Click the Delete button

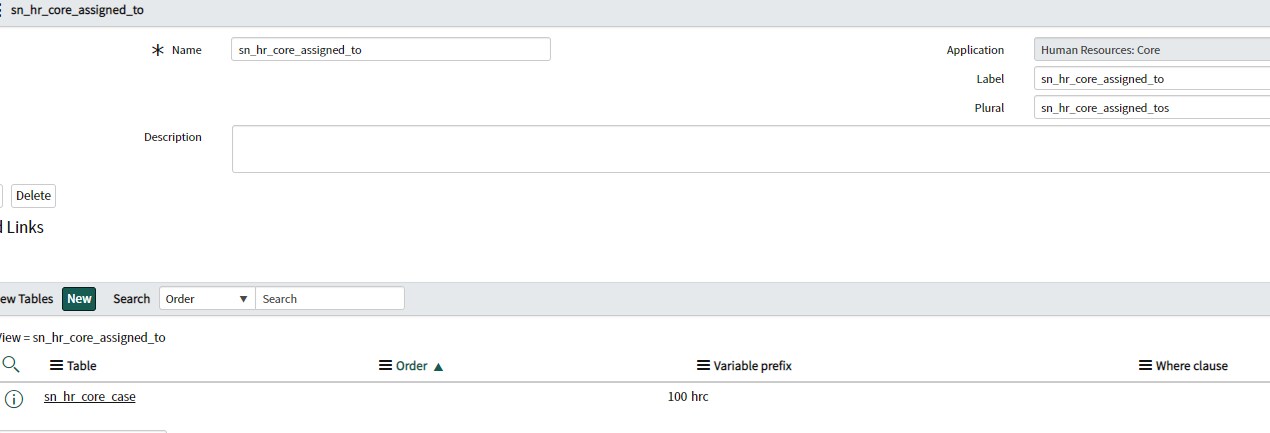[33, 196]
